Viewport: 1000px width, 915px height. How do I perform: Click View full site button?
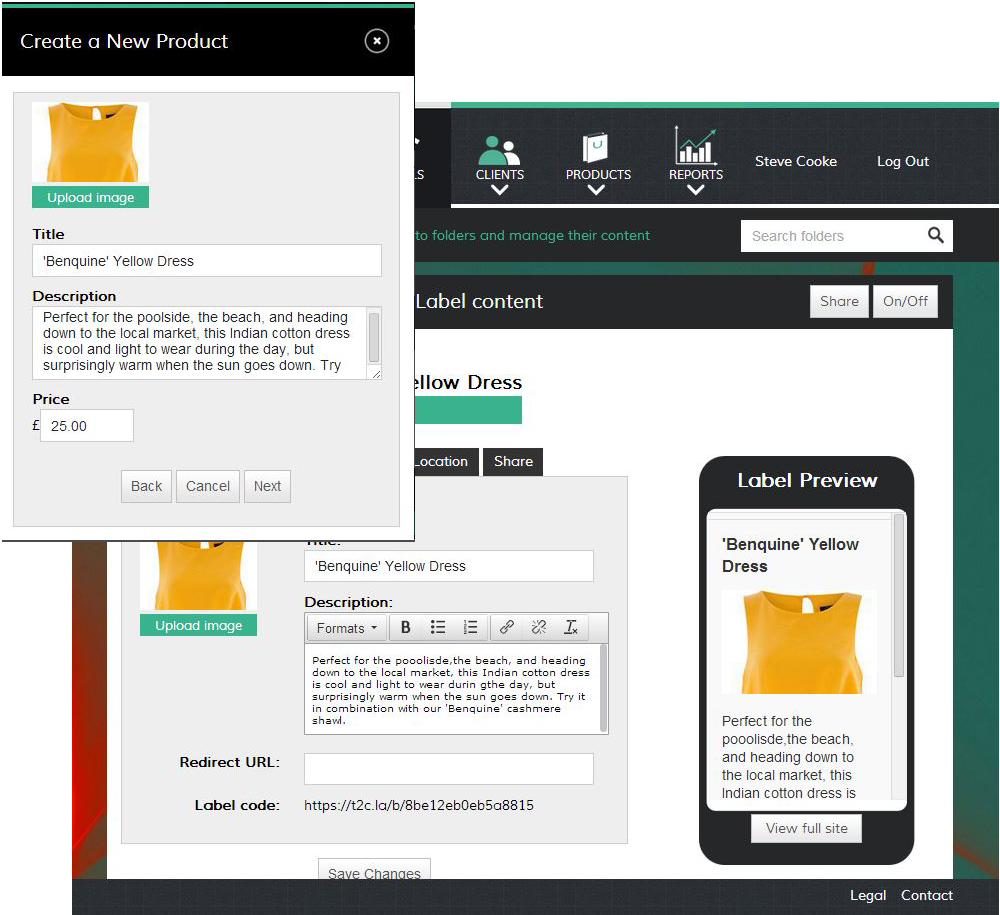point(806,828)
